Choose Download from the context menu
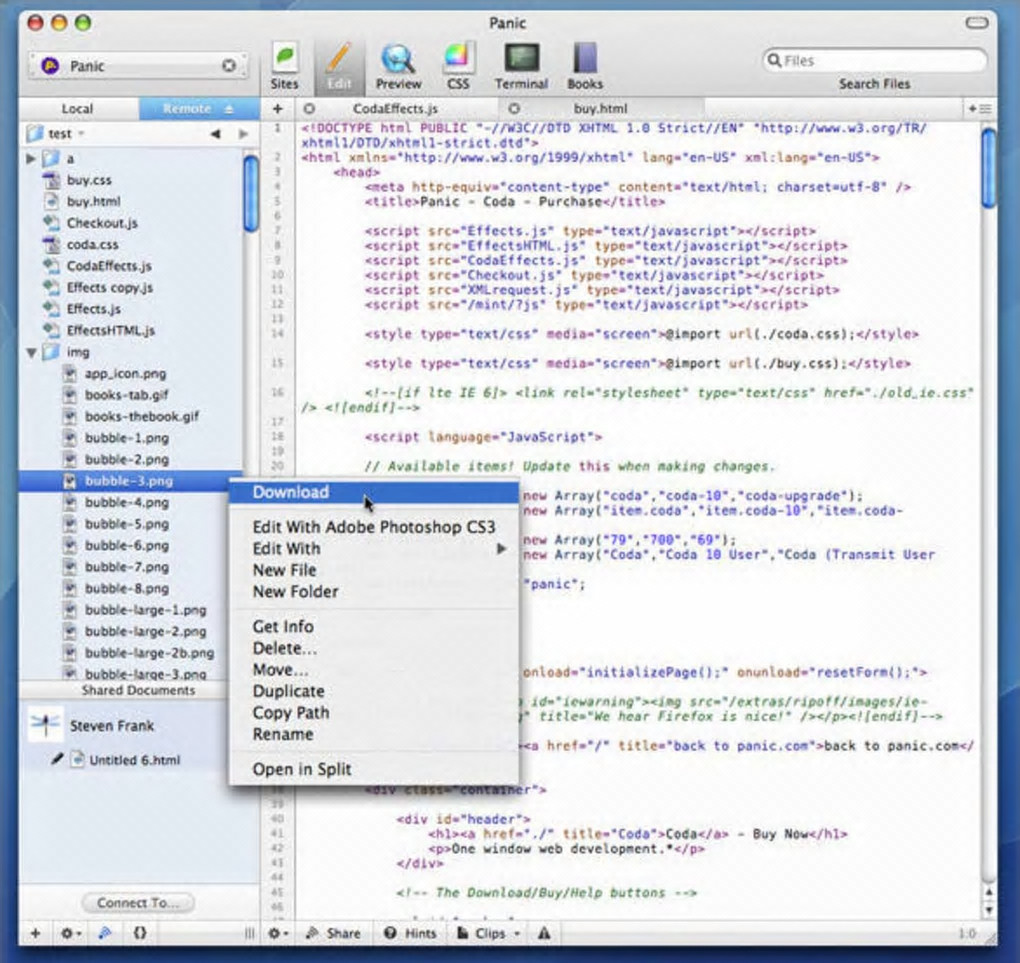This screenshot has width=1020, height=963. click(290, 492)
